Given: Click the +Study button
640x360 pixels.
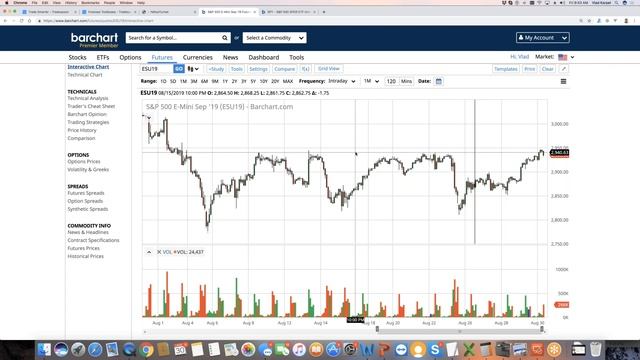Looking at the screenshot, I should coord(216,69).
